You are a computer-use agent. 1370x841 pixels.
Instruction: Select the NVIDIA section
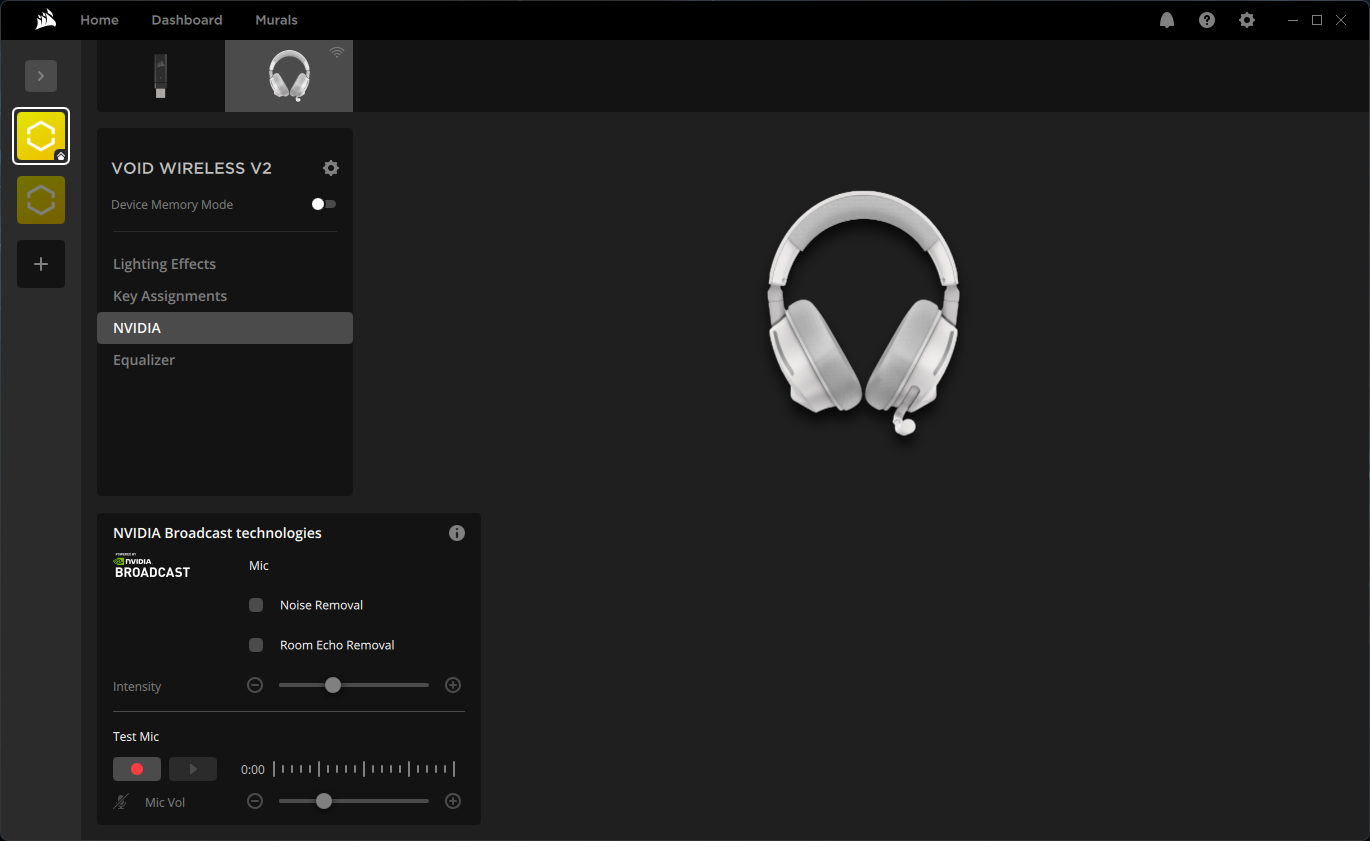tap(225, 328)
